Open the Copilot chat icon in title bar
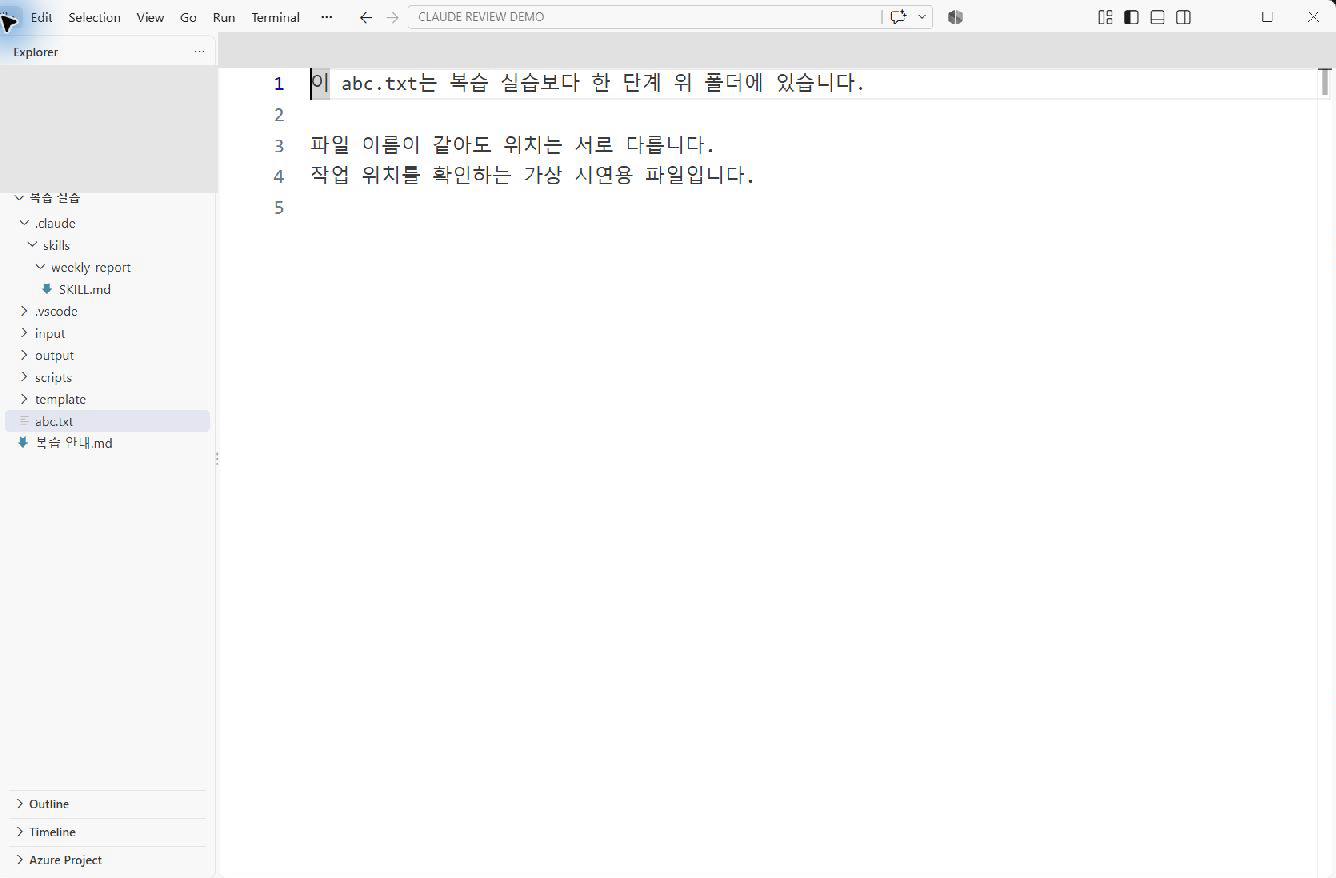 [x=898, y=17]
